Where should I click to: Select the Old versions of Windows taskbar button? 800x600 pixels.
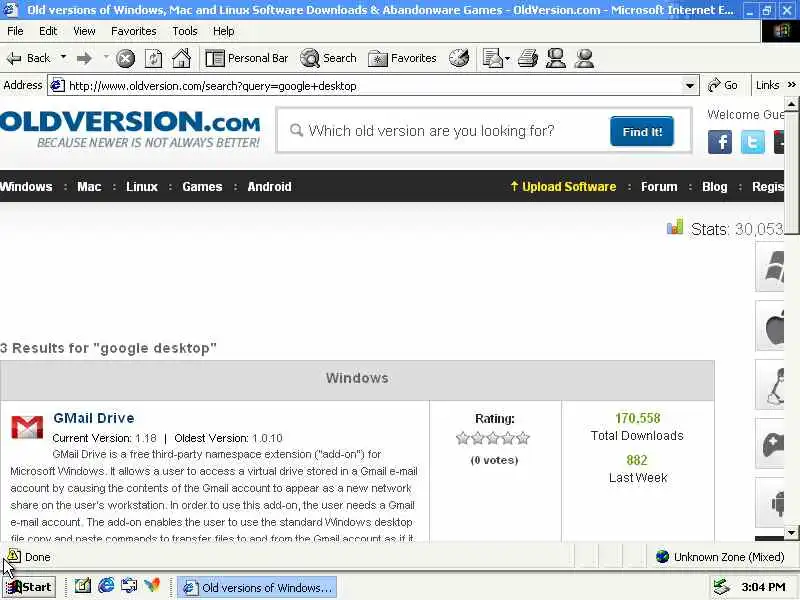(x=257, y=588)
